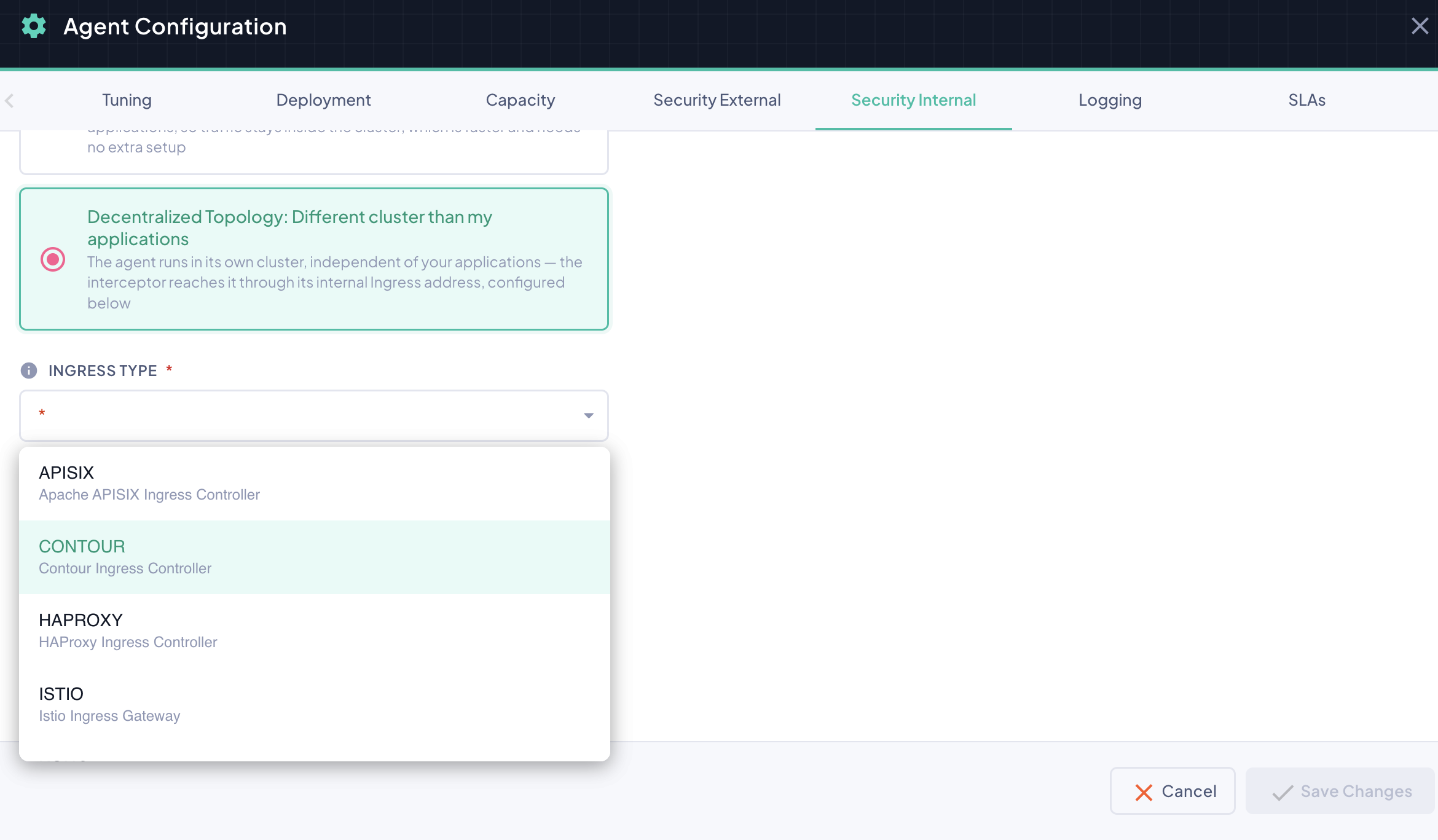
Task: Click the Ingress Type info icon
Action: pyautogui.click(x=29, y=371)
